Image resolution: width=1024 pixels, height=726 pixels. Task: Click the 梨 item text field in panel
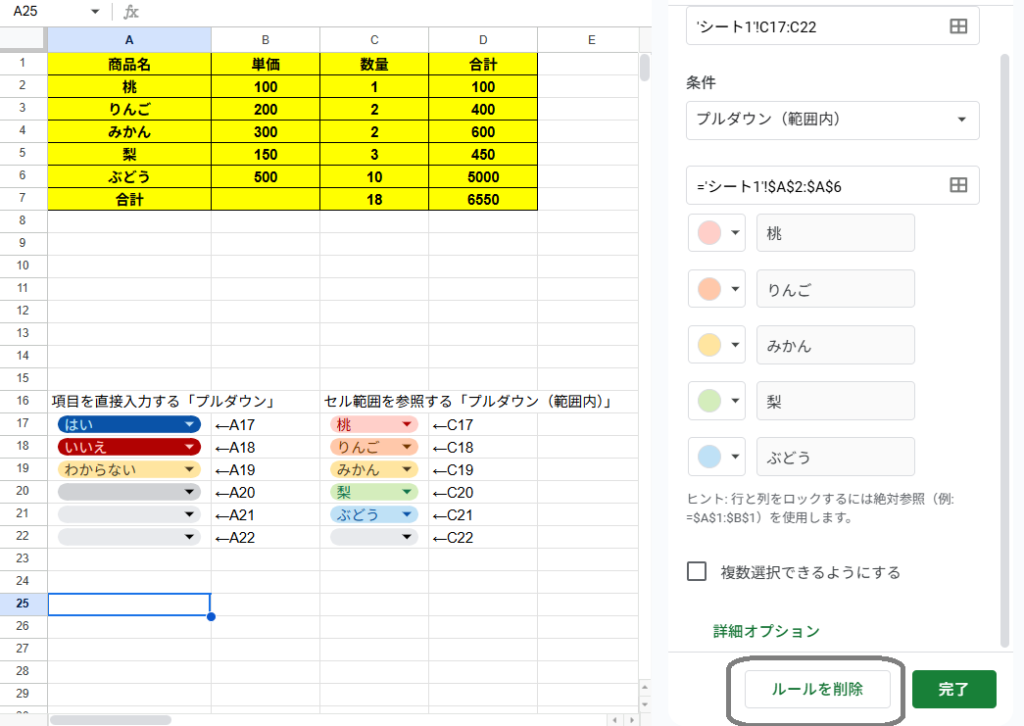click(x=835, y=400)
